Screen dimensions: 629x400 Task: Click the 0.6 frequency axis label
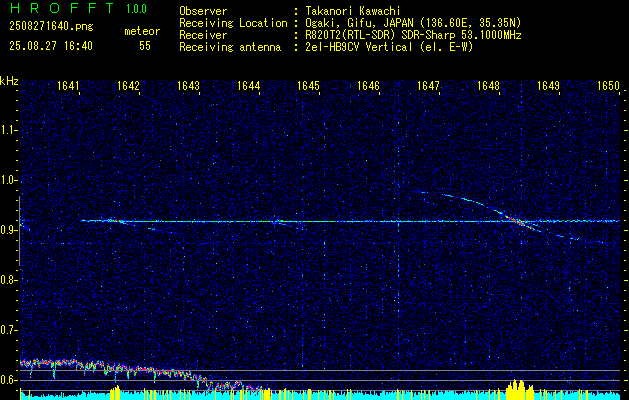click(x=9, y=380)
